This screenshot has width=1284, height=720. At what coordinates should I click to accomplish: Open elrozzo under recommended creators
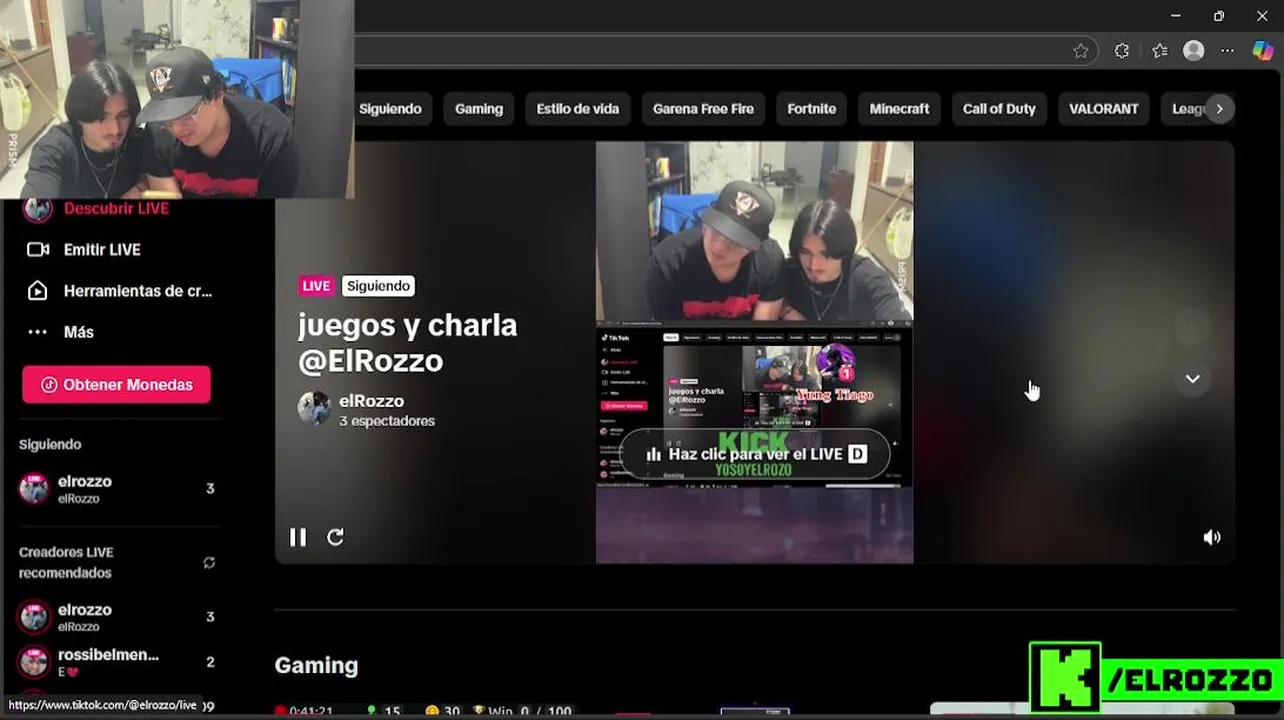coord(116,617)
